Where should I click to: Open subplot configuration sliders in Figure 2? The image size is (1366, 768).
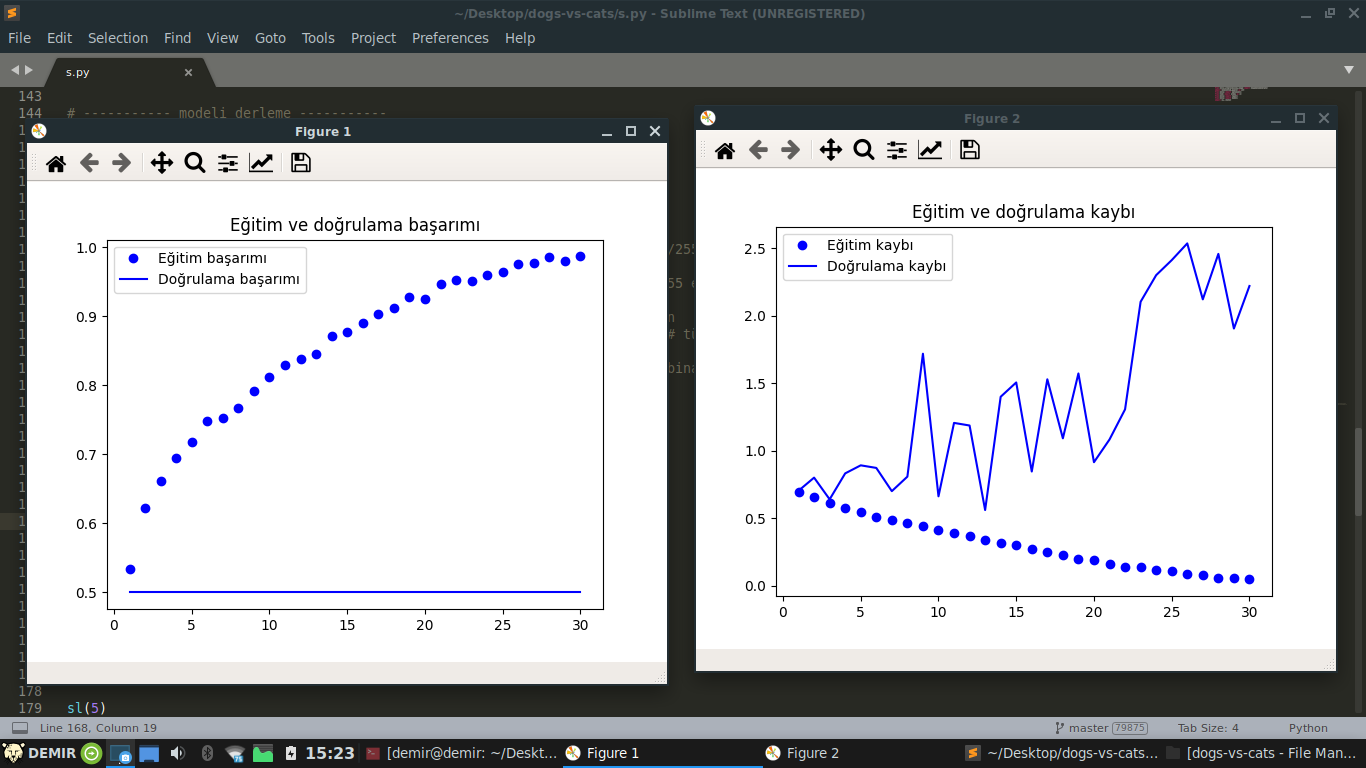(x=897, y=150)
